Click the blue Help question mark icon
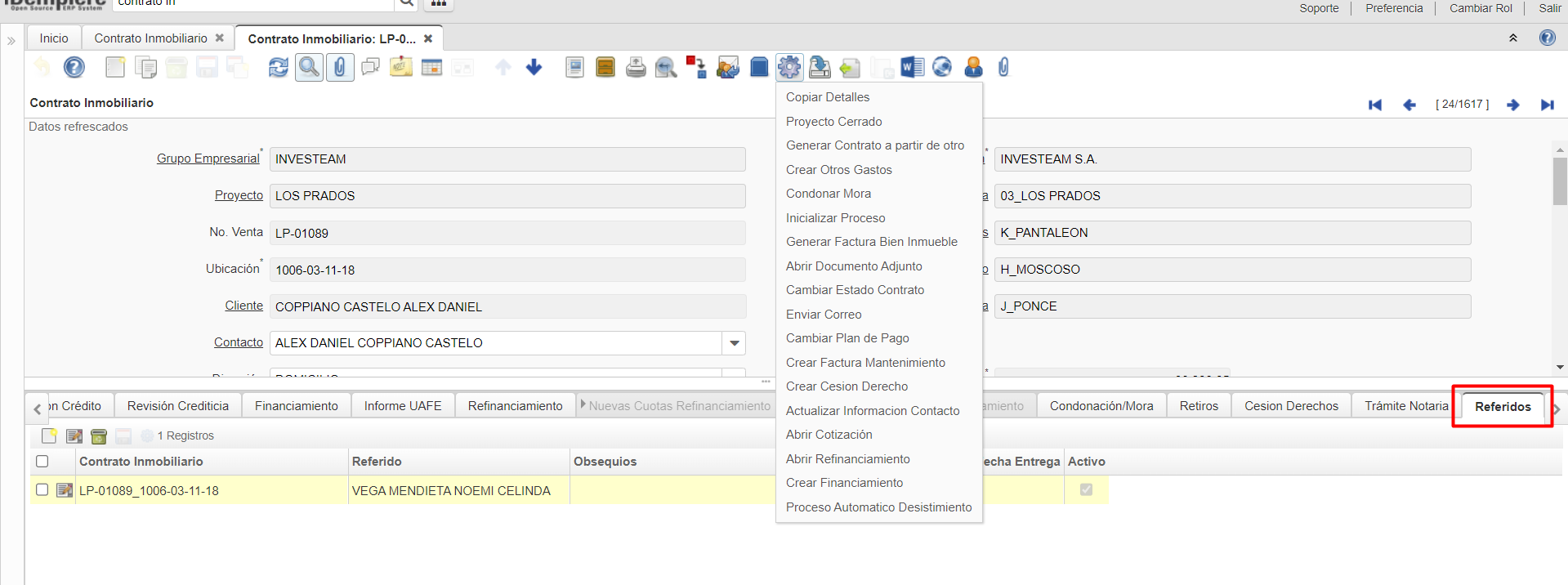1568x585 pixels. 74,68
